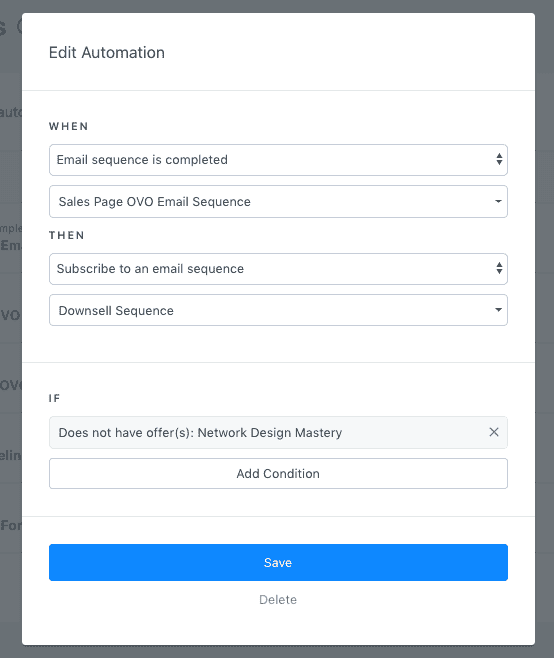Click the WHEN section label
This screenshot has width=554, height=658.
[68, 126]
